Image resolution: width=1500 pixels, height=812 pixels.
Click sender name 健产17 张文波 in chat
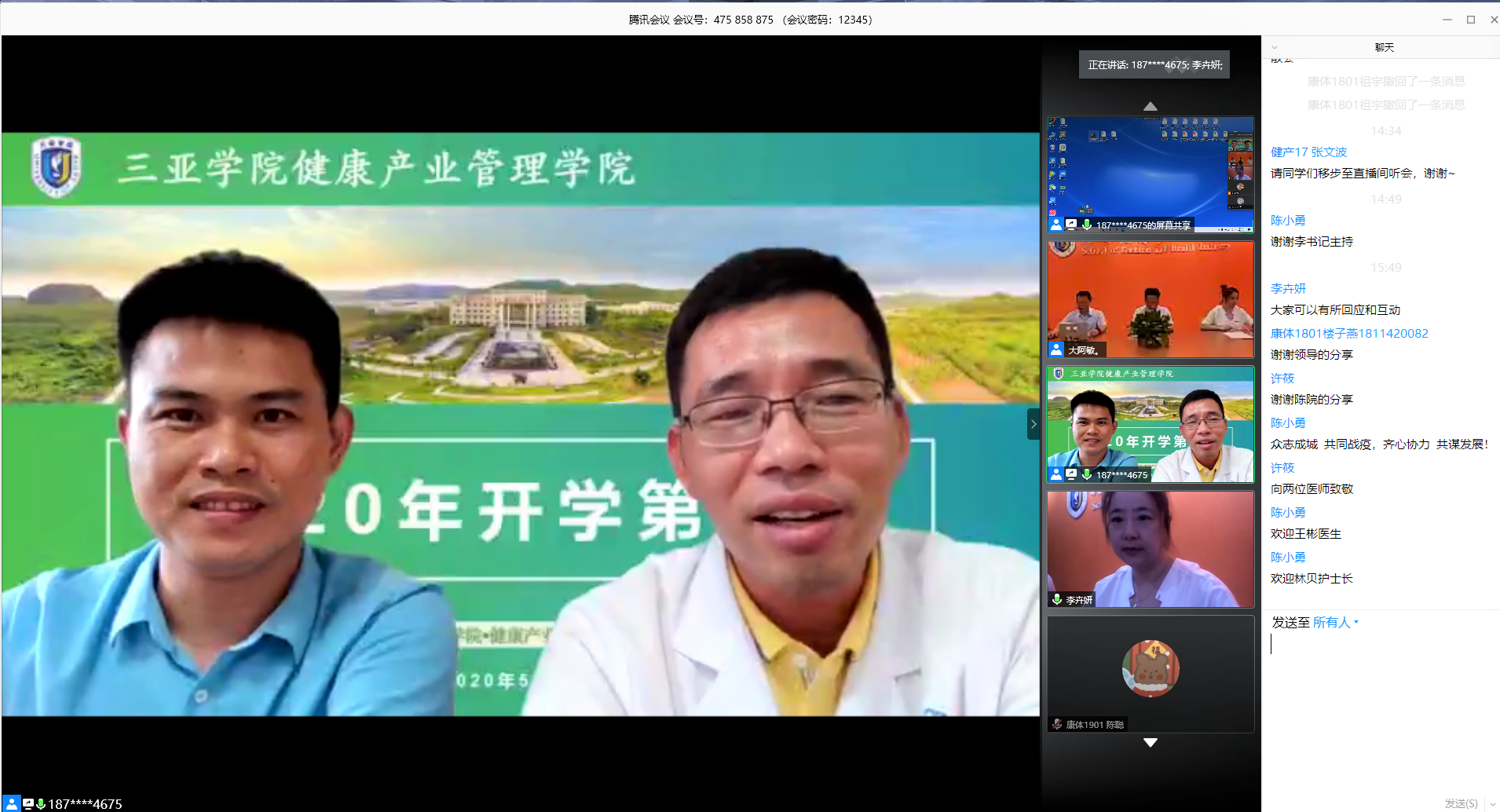[x=1308, y=152]
